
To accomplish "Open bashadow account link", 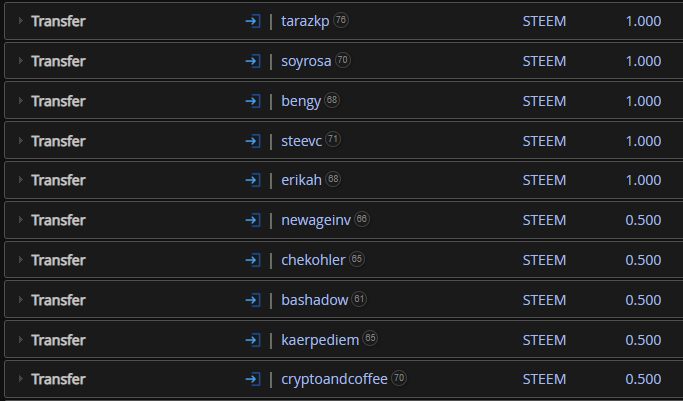I will [314, 300].
